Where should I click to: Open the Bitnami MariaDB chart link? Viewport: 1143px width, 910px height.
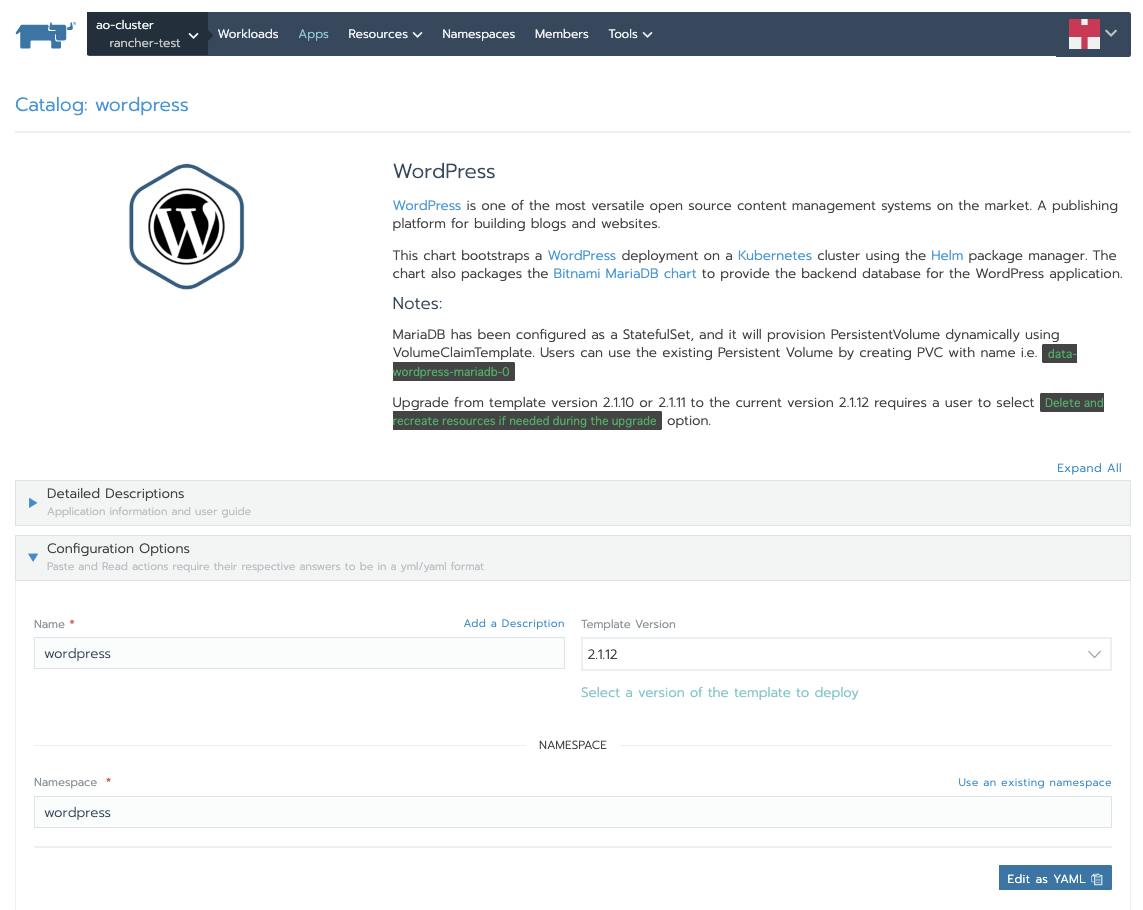pyautogui.click(x=625, y=273)
